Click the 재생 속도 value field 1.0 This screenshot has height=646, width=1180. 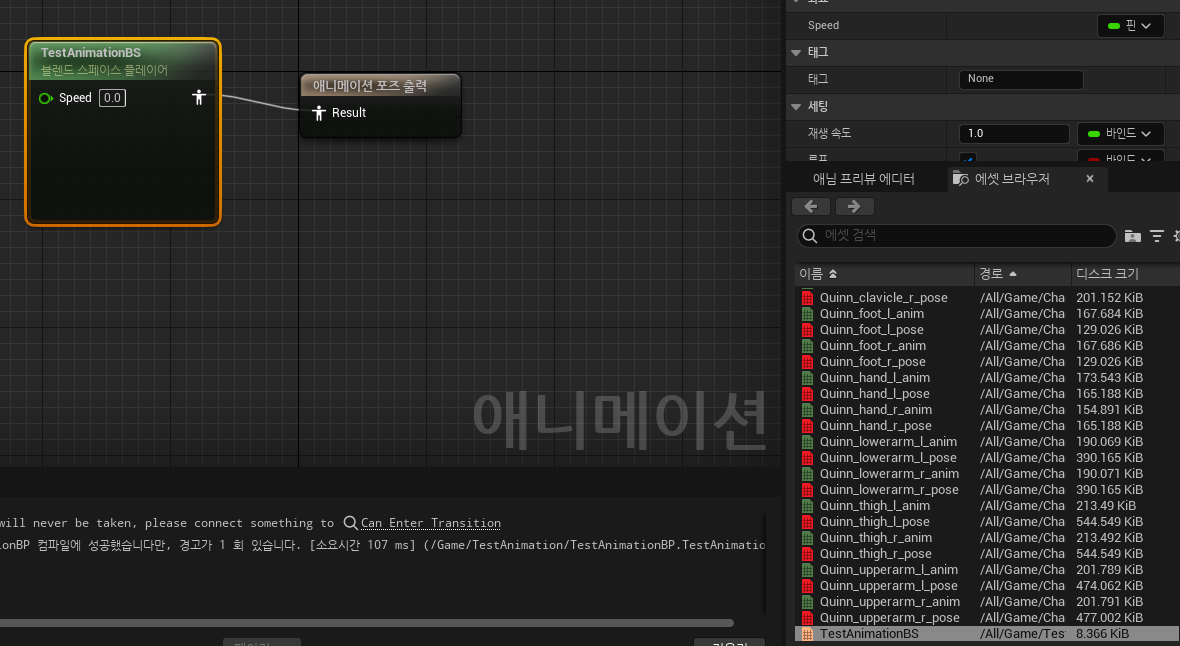coord(1014,134)
